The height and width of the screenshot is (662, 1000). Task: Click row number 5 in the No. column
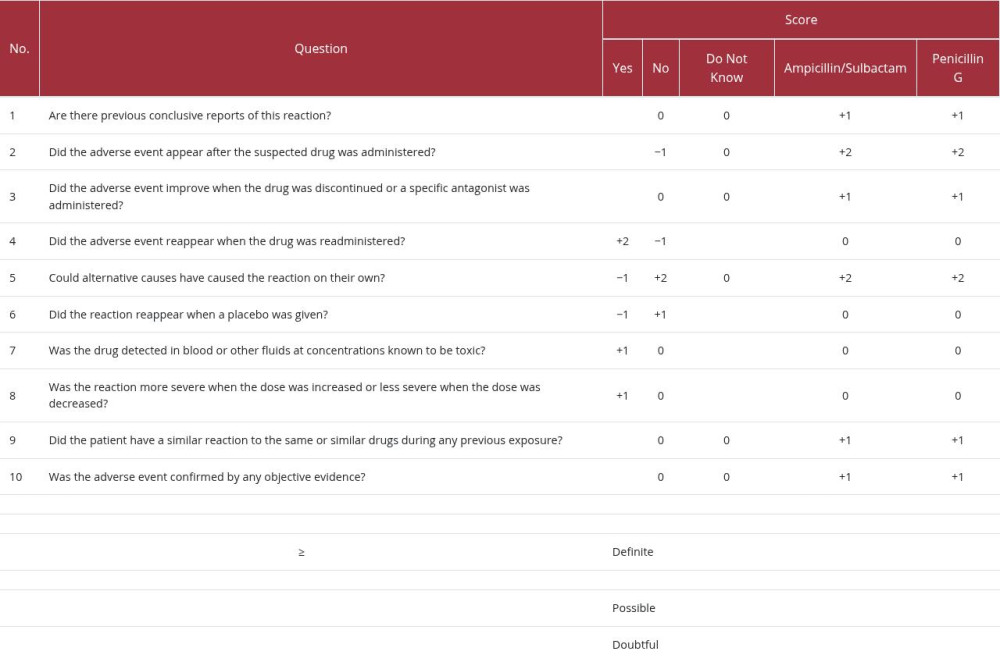coord(13,278)
